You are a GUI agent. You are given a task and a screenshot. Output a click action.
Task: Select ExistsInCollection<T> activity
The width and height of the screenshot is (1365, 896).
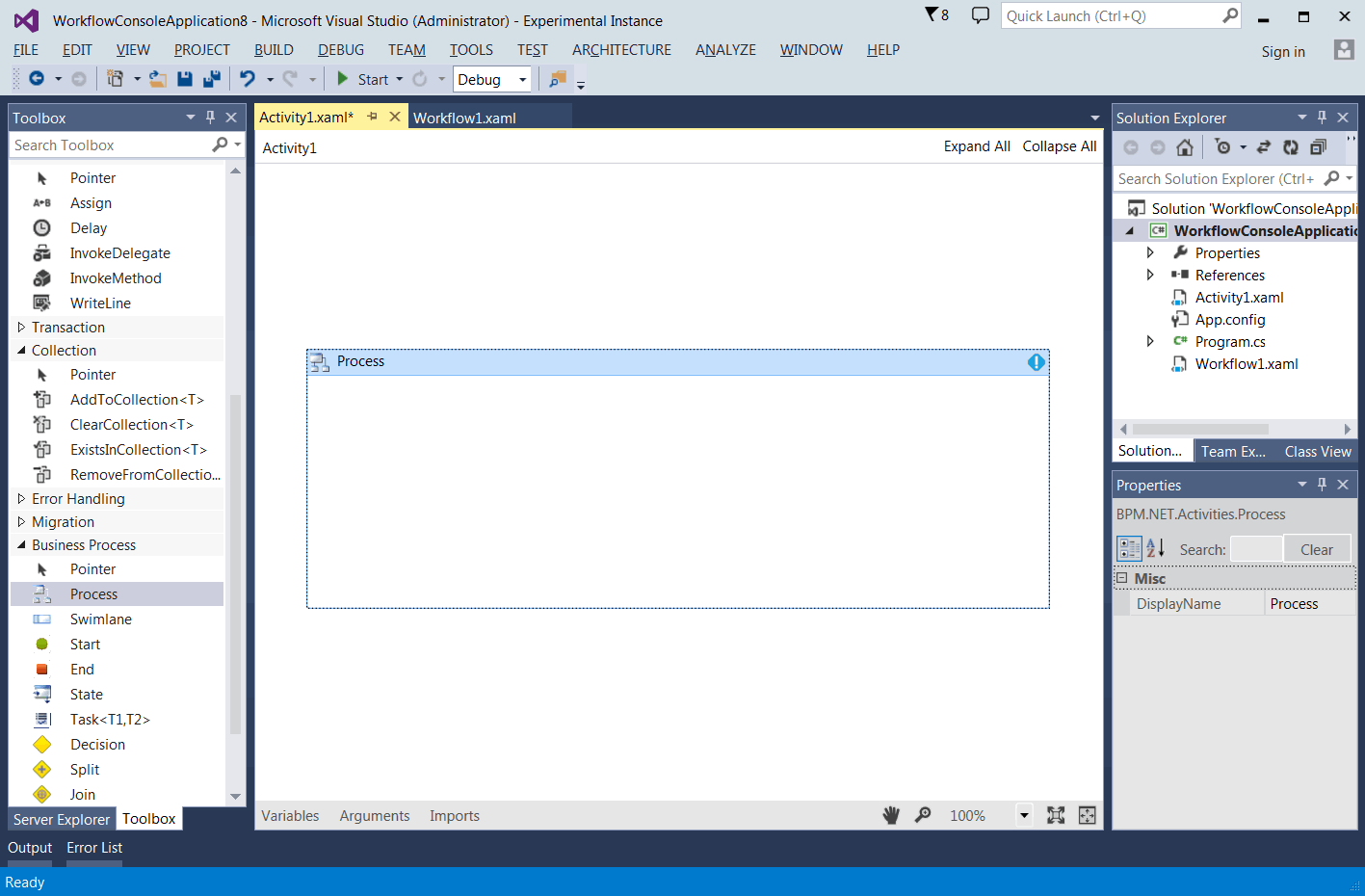point(138,450)
